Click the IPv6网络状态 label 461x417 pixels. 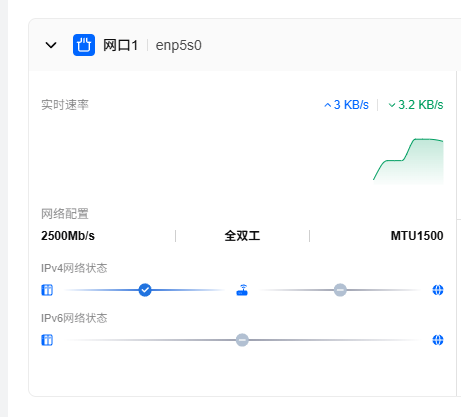click(x=74, y=318)
